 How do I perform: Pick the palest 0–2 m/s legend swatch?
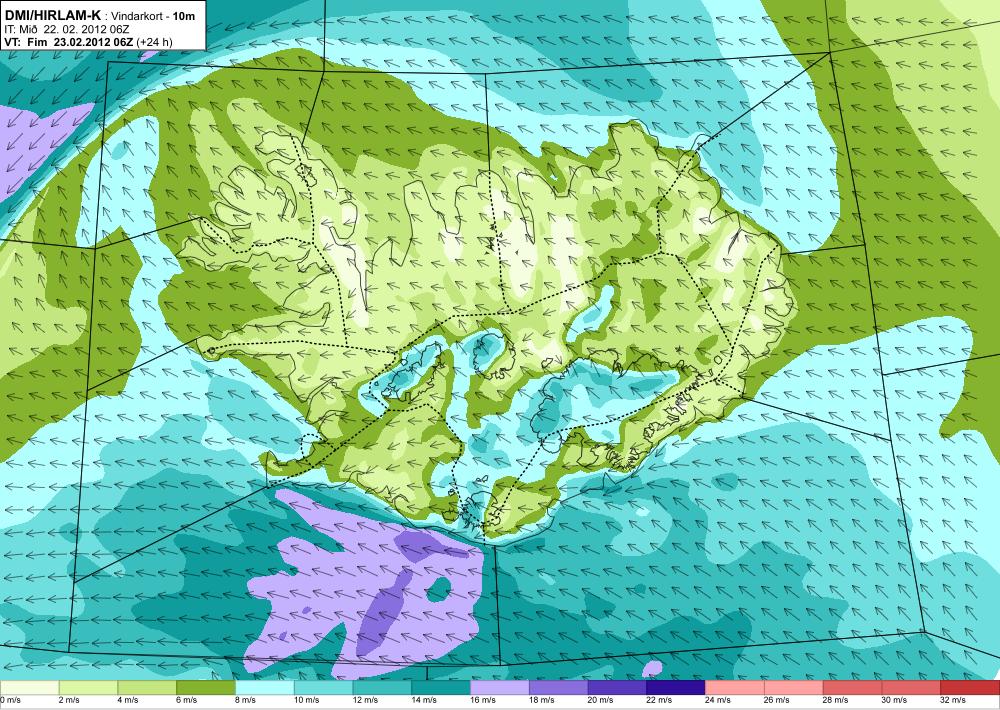click(x=29, y=688)
